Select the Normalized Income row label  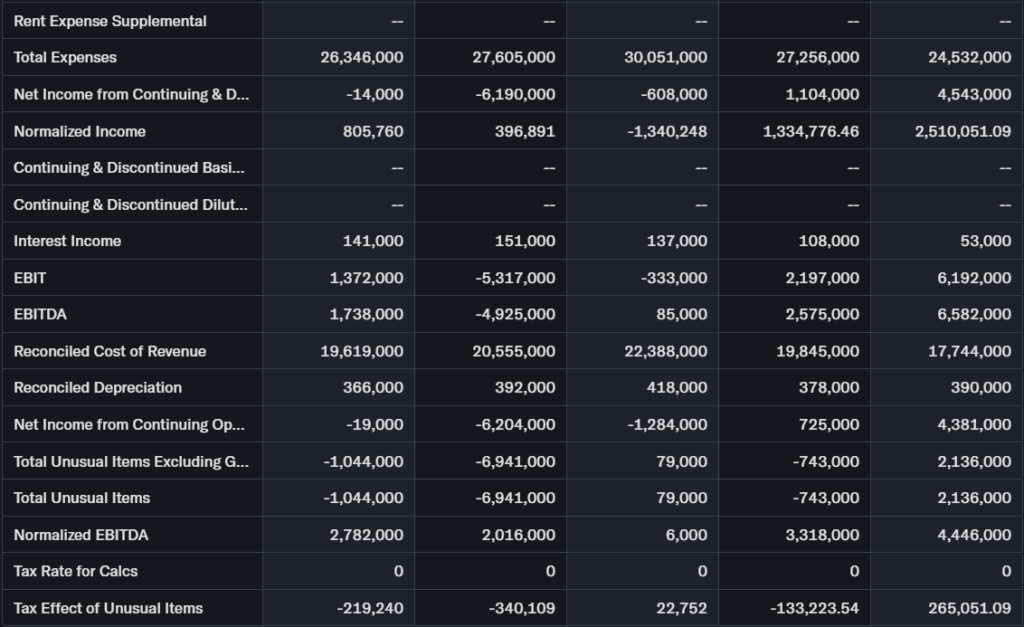80,132
